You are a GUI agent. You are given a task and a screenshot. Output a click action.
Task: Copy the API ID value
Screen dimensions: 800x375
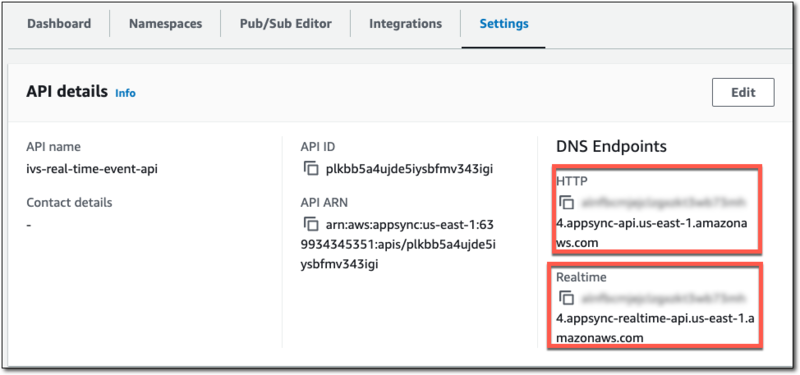(311, 168)
